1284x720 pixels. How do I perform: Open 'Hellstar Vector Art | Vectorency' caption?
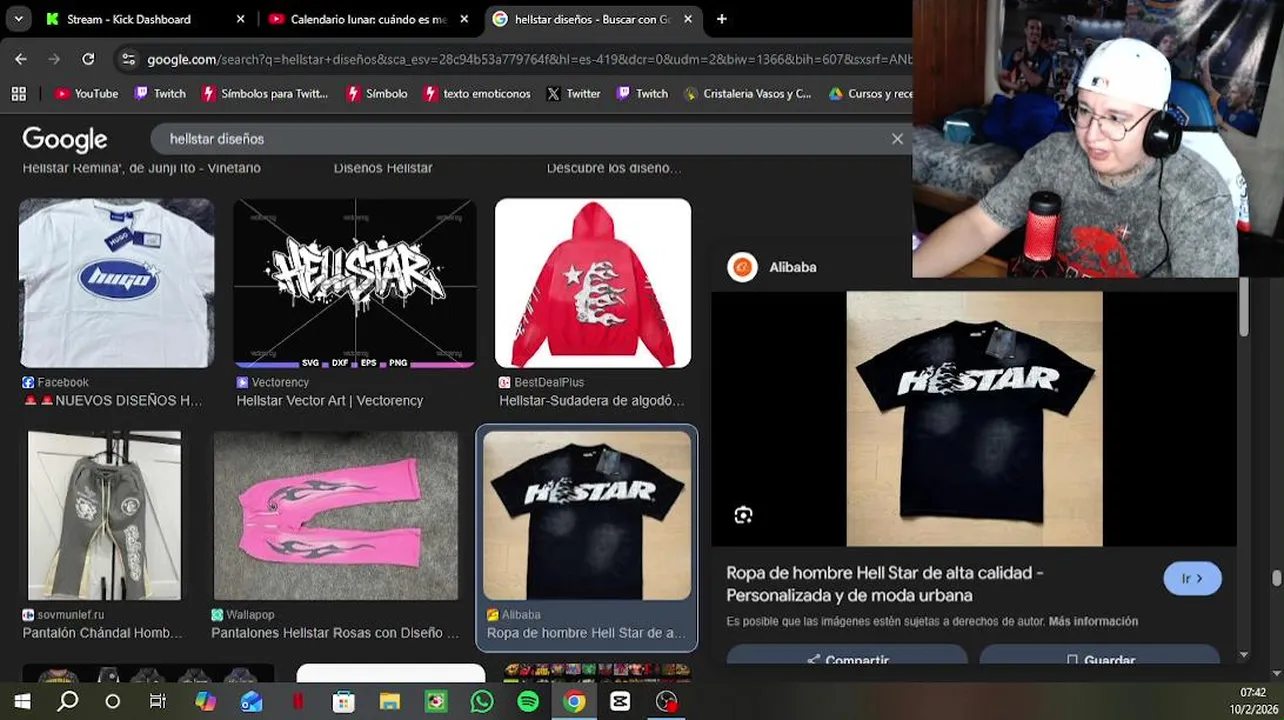pos(330,400)
